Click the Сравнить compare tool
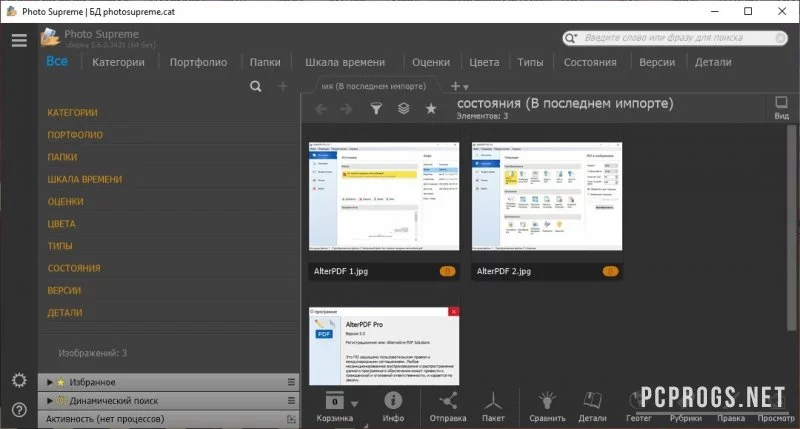The width and height of the screenshot is (800, 429). tap(547, 407)
